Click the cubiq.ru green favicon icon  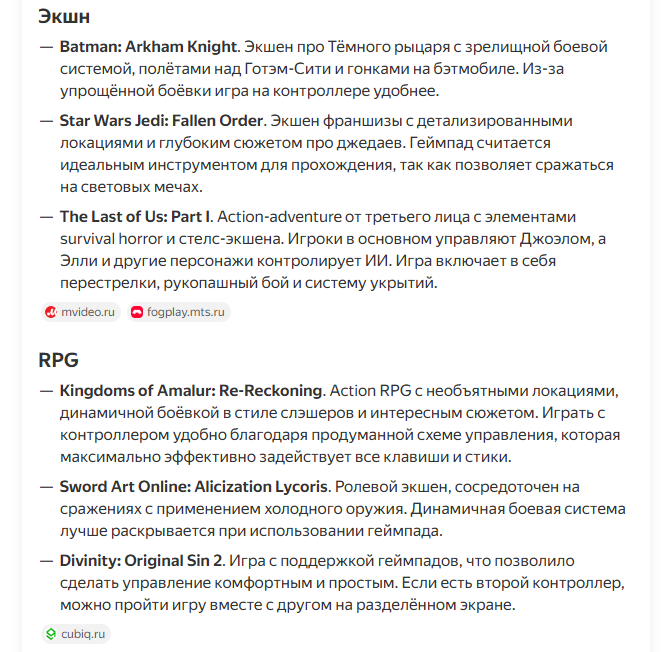[51, 633]
